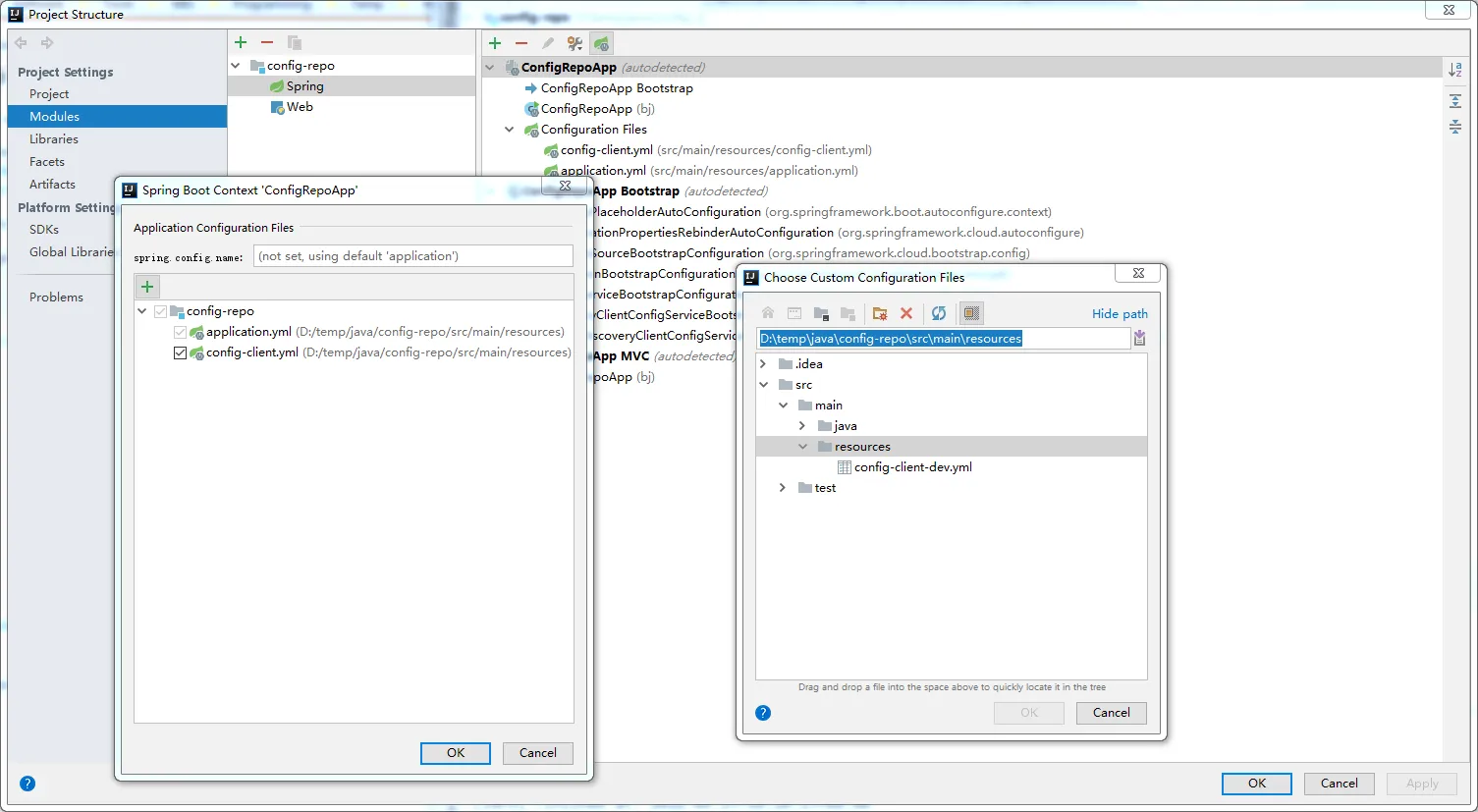Remove the selected Spring context
Viewport: 1478px width, 812px height.
pos(521,43)
